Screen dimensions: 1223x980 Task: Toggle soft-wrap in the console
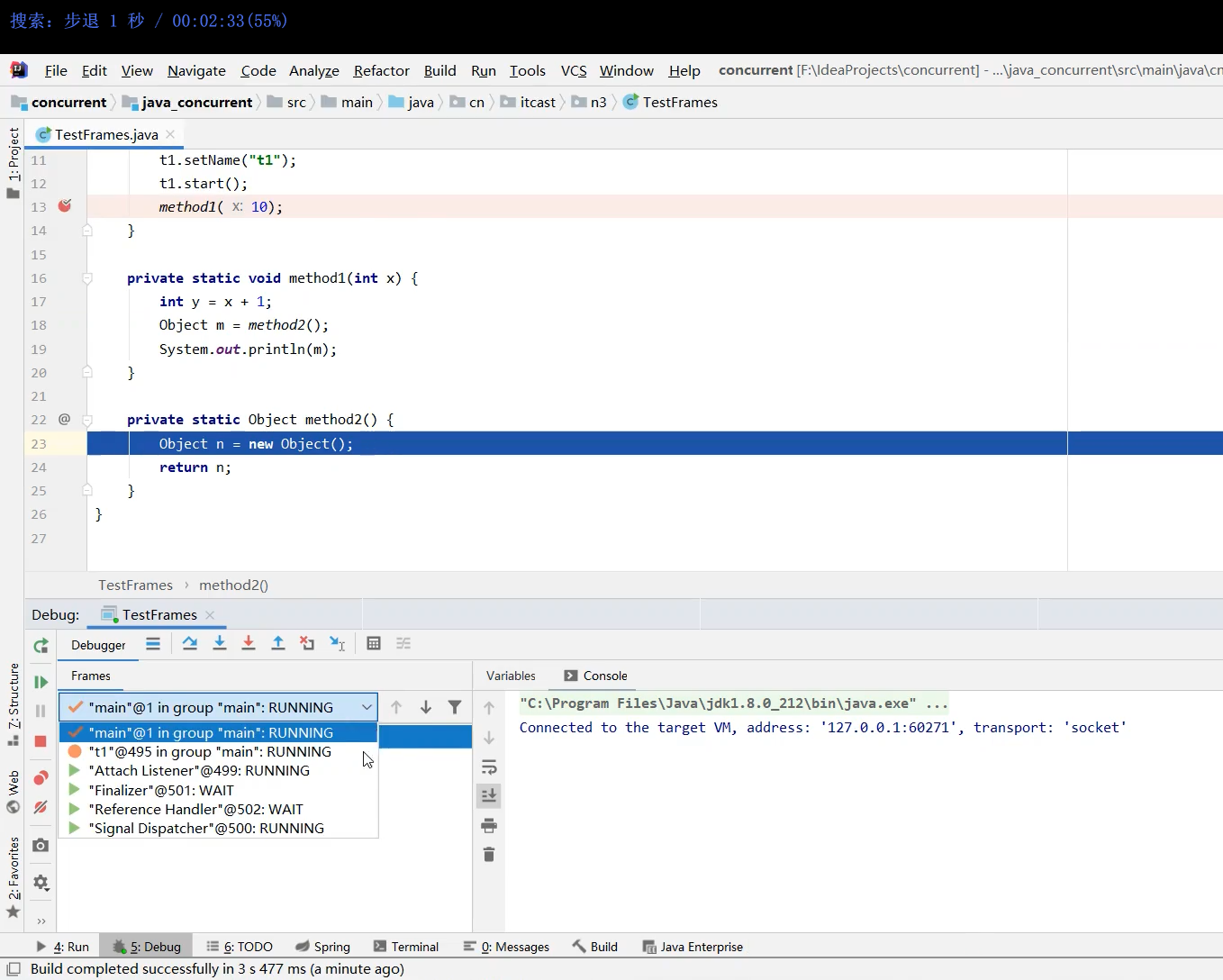click(x=489, y=767)
